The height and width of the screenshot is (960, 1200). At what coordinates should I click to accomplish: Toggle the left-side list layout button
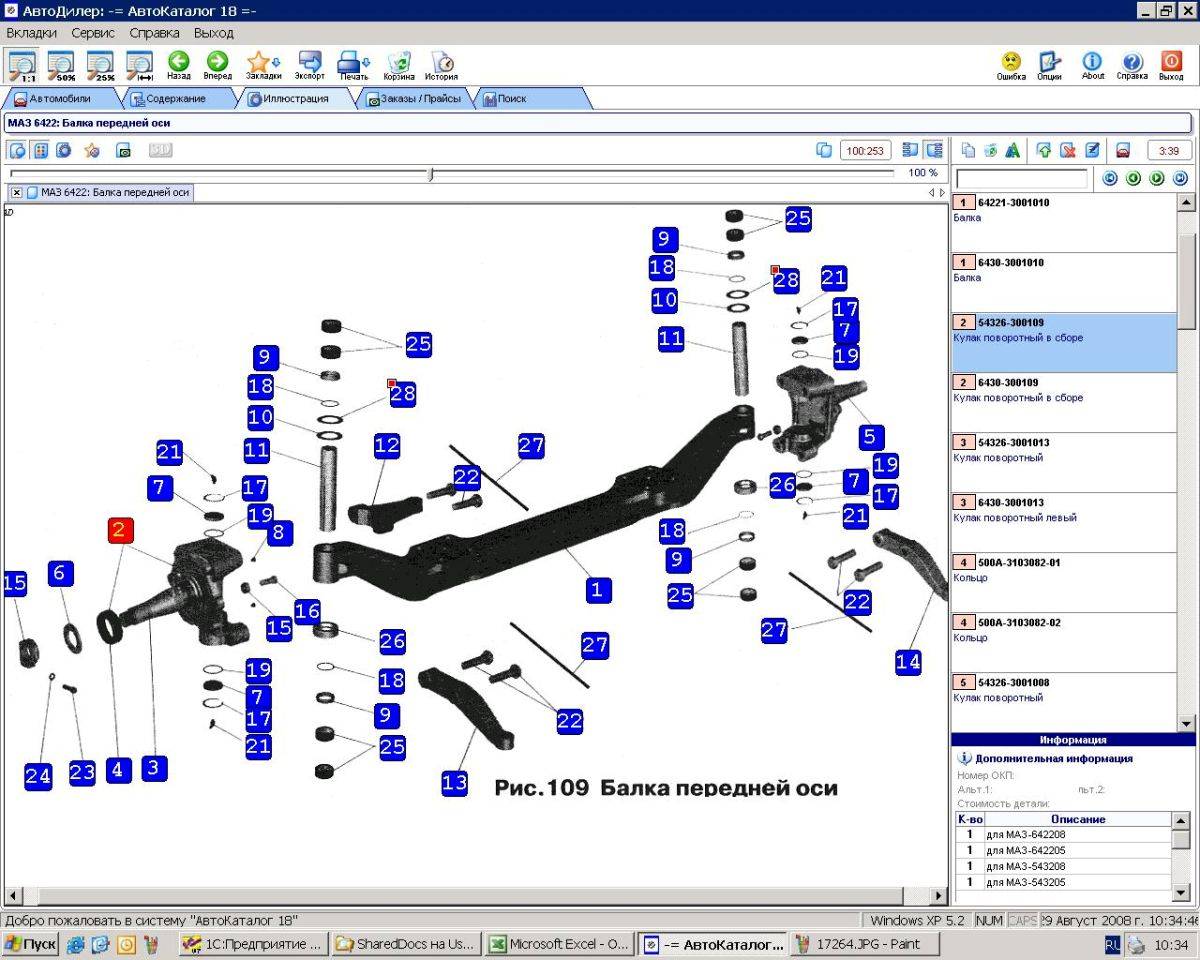[x=910, y=150]
